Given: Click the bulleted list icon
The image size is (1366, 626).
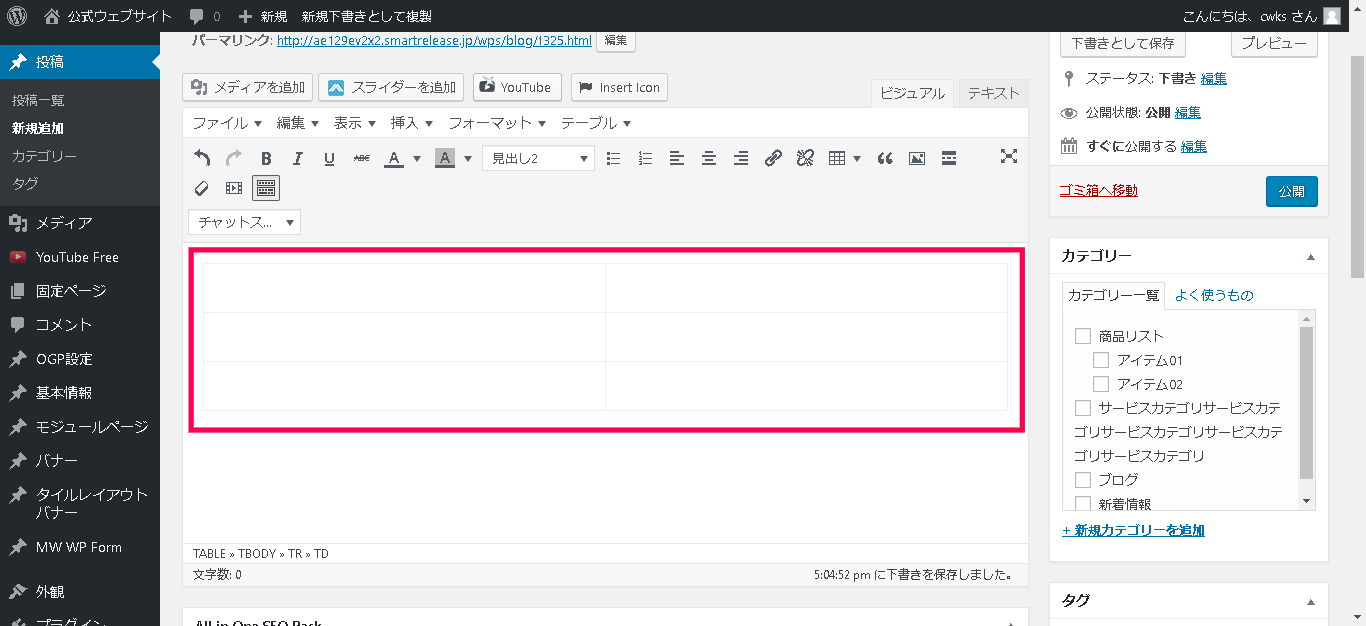Looking at the screenshot, I should pyautogui.click(x=614, y=158).
